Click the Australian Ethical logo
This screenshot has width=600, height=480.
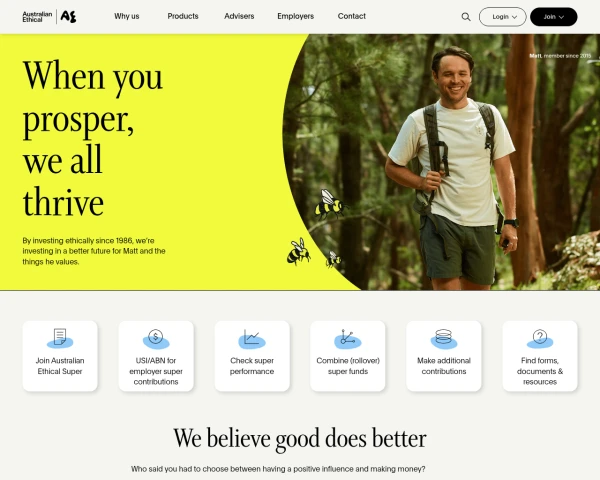49,17
